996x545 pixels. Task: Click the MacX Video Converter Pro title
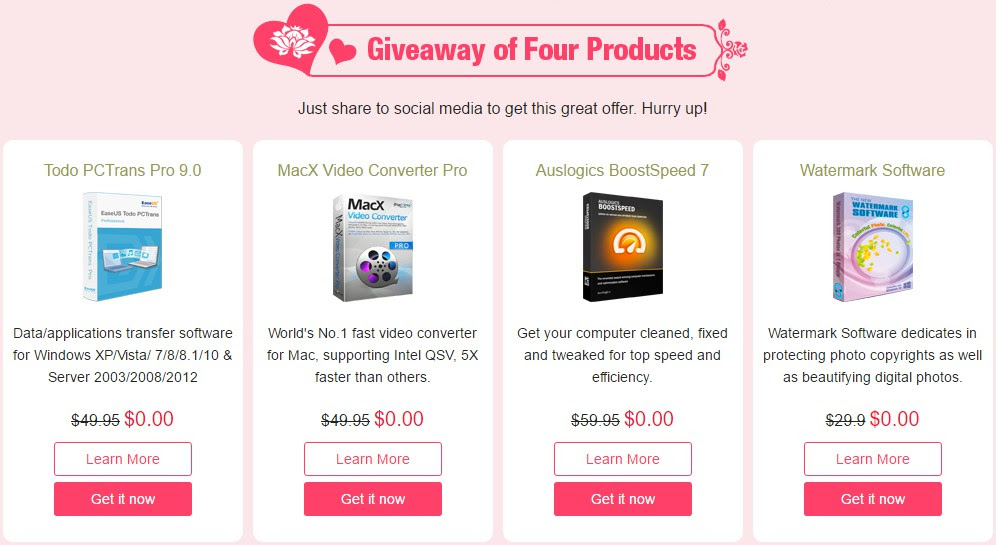373,170
